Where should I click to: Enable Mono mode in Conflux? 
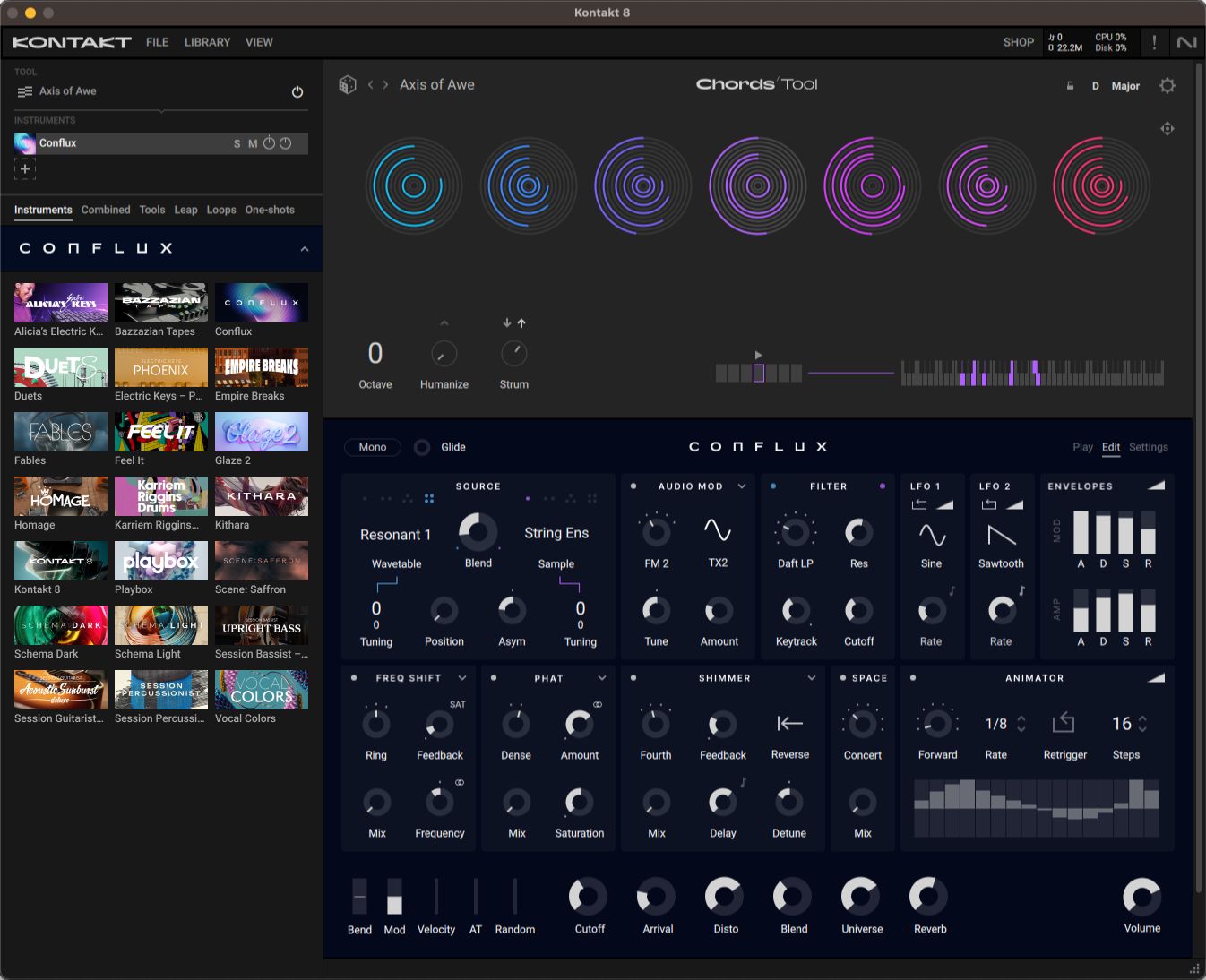pyautogui.click(x=372, y=447)
